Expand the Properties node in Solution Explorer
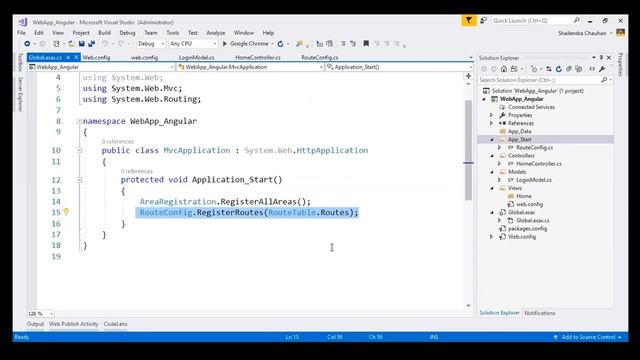 [x=491, y=115]
